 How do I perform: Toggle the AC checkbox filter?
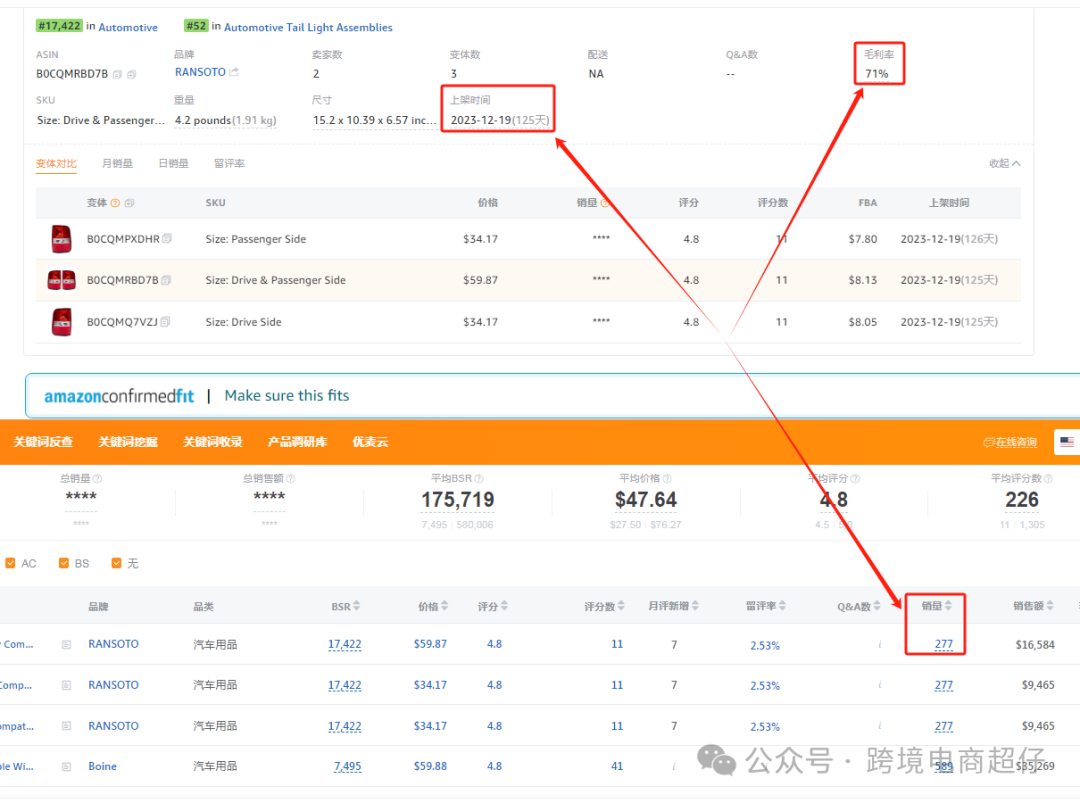10,563
